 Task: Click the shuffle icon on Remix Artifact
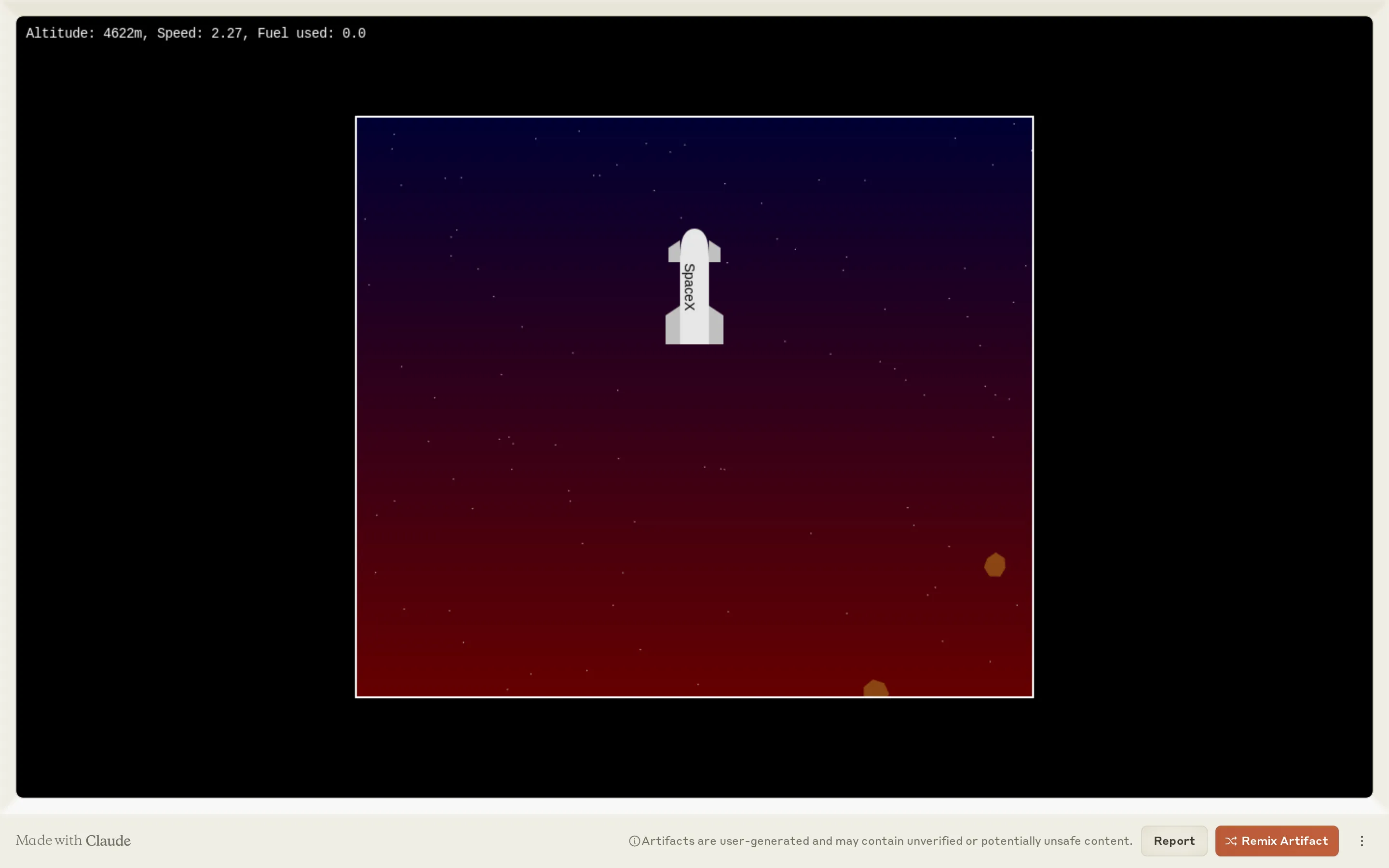(1231, 841)
